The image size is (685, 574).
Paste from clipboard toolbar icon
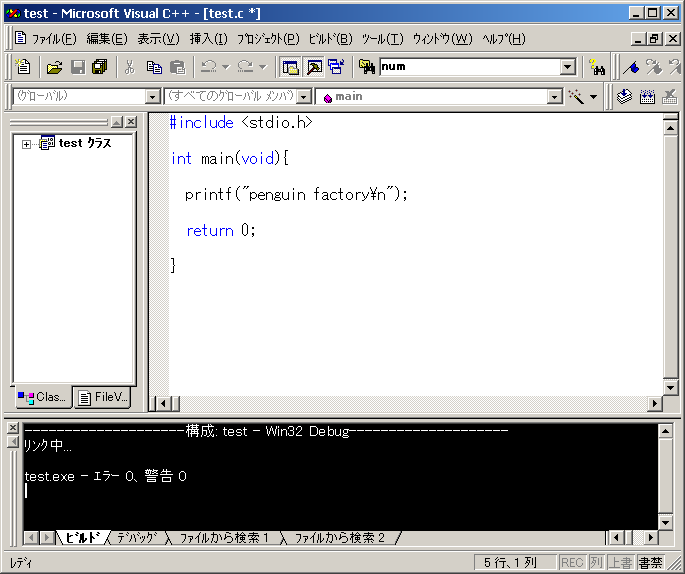[177, 67]
